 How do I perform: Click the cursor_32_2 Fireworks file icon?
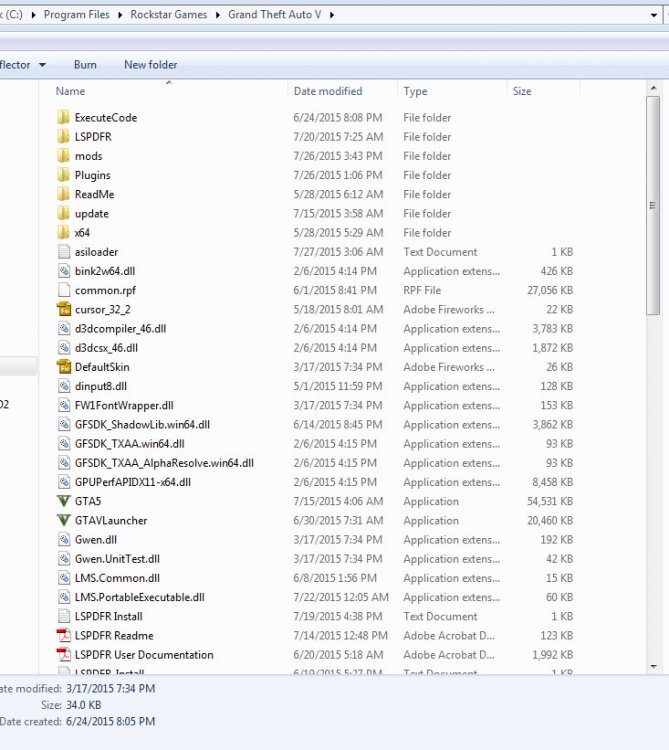pyautogui.click(x=64, y=309)
